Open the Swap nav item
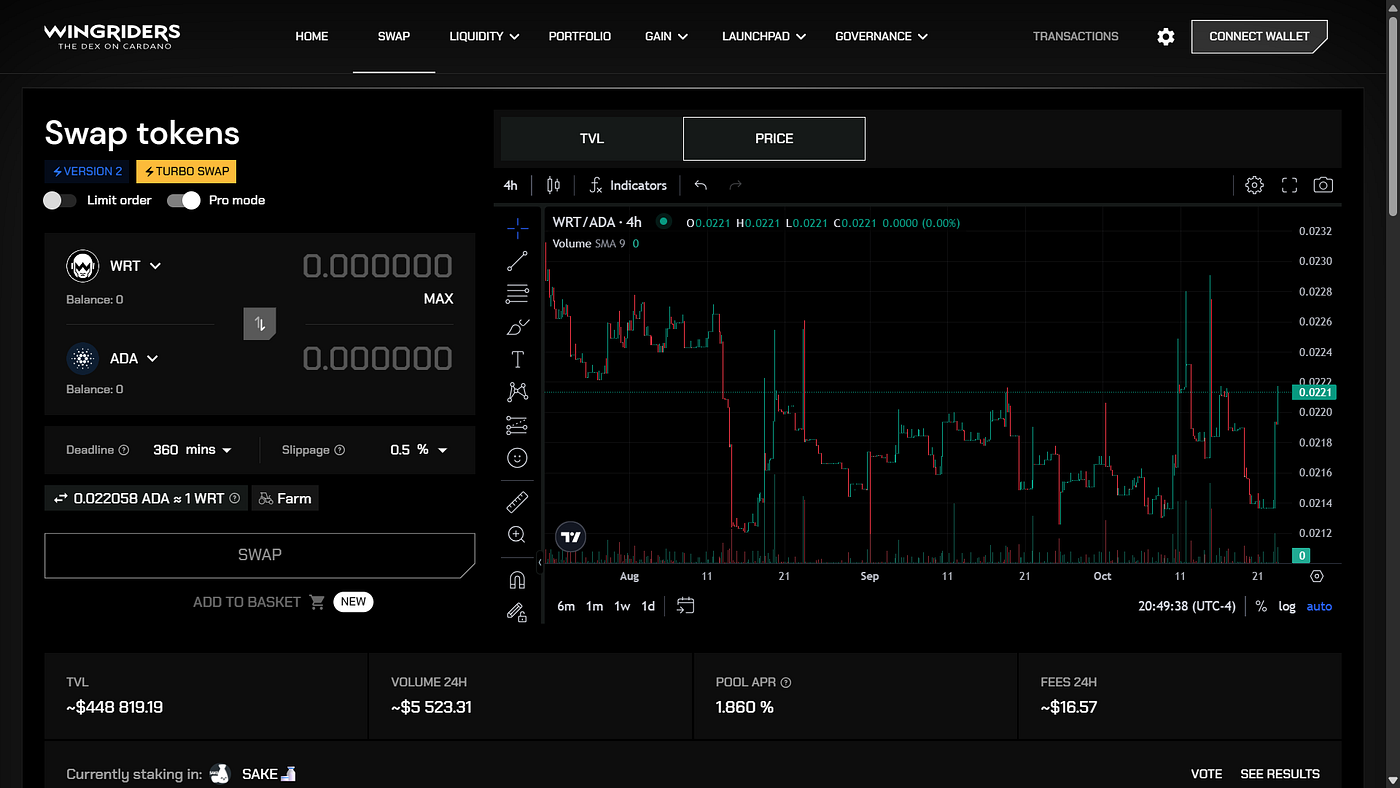Screen dimensions: 1400x788 394,36
